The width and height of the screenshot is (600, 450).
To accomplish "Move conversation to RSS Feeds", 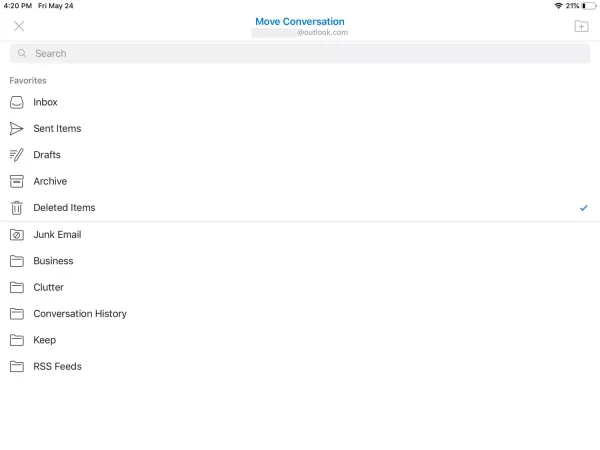I will (57, 366).
